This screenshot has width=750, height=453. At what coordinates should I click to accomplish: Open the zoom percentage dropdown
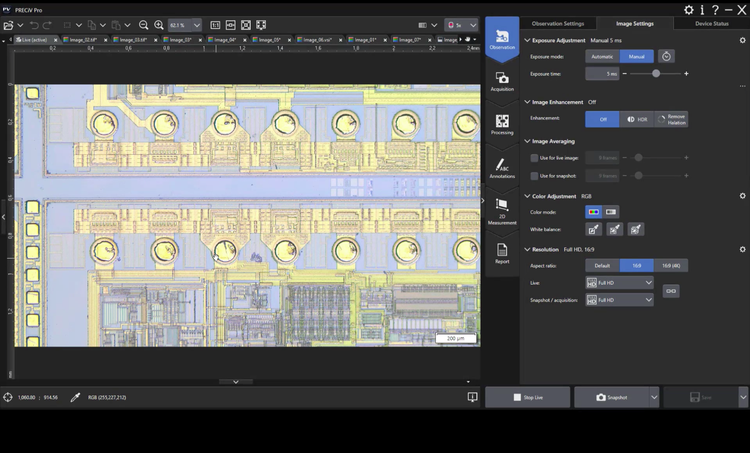coord(195,24)
